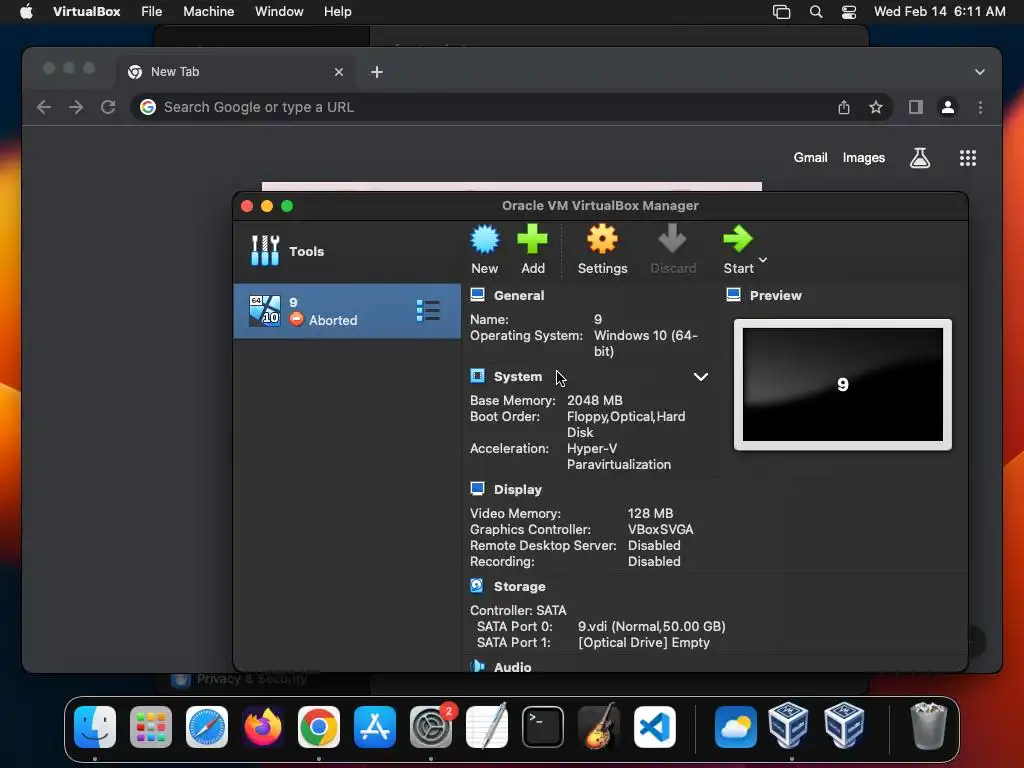This screenshot has height=768, width=1024.
Task: Open Control Center in menu bar
Action: (848, 12)
